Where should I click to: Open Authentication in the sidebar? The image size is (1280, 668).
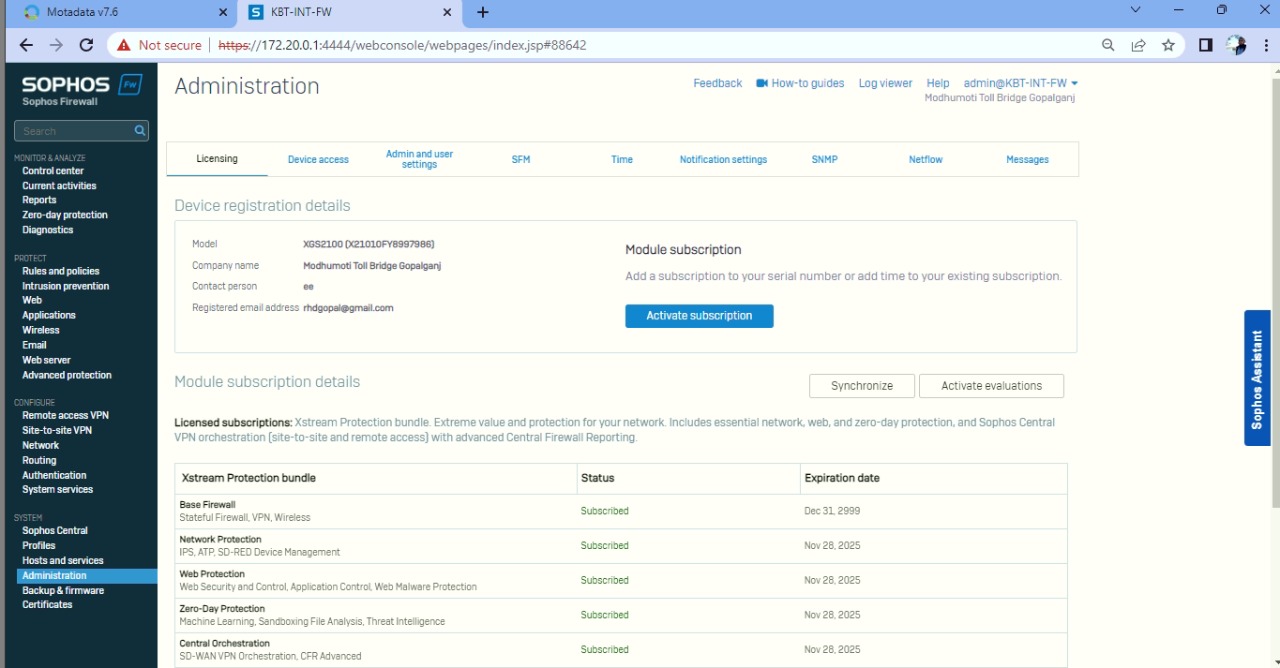tap(54, 475)
